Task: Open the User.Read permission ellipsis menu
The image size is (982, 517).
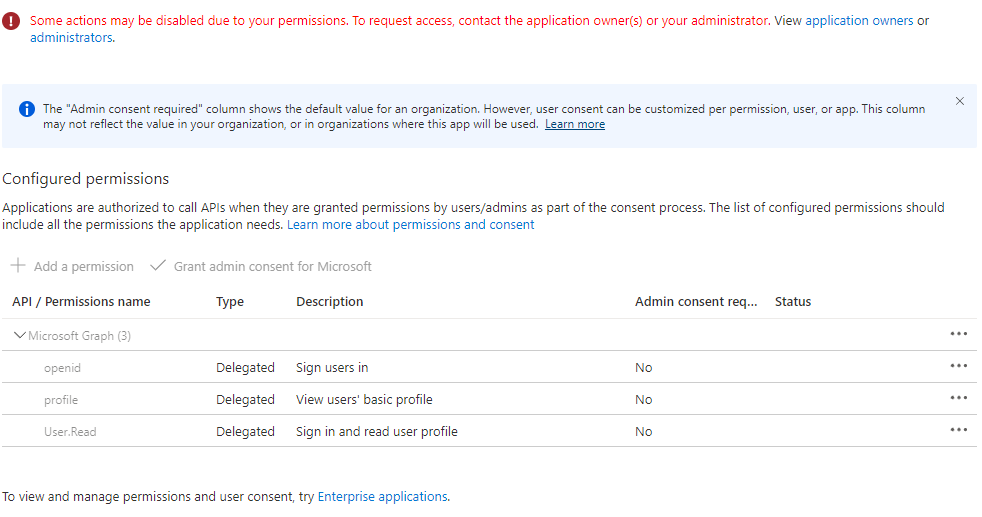Action: (958, 430)
